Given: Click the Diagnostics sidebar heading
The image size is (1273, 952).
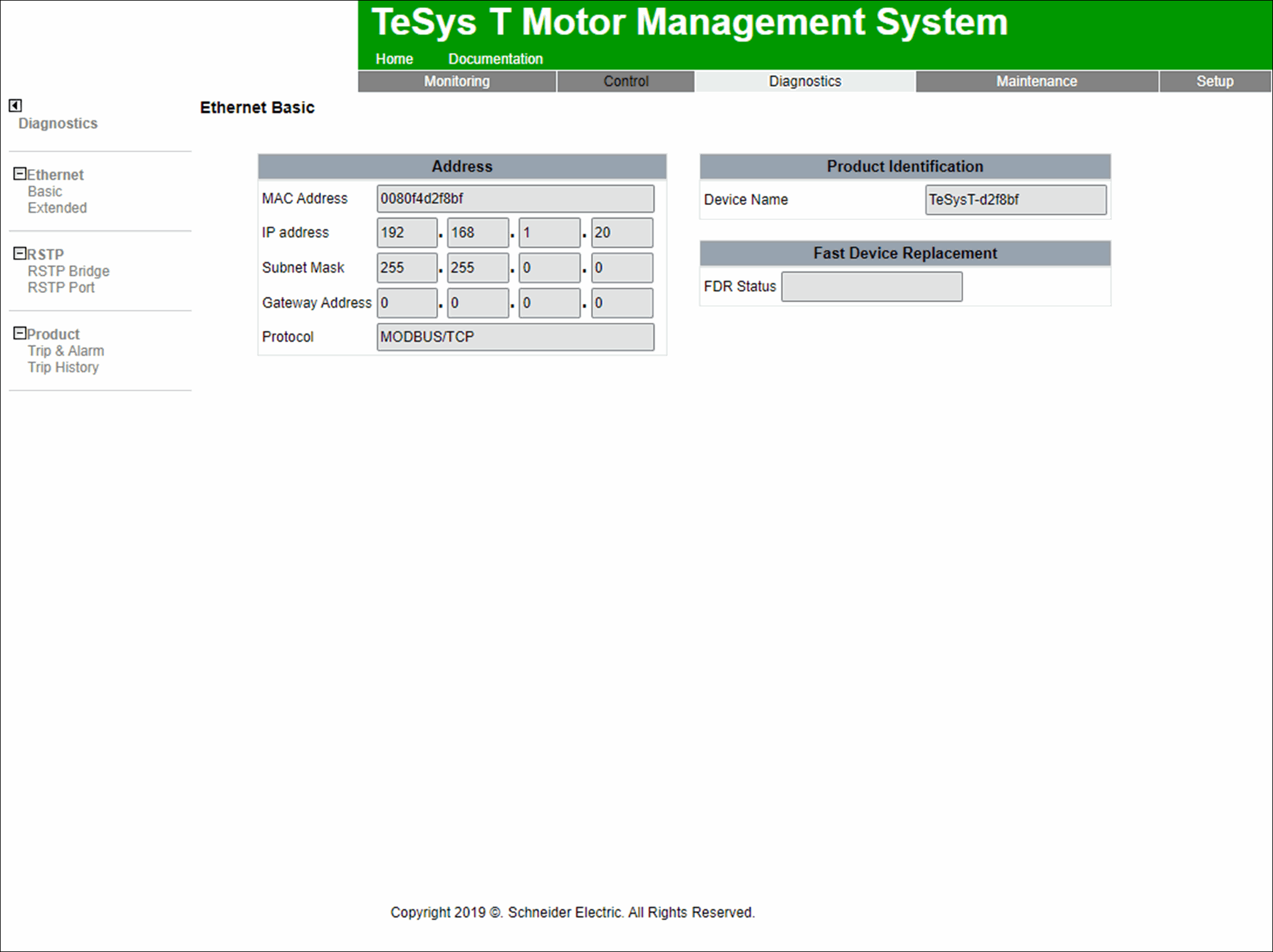Looking at the screenshot, I should click(58, 123).
